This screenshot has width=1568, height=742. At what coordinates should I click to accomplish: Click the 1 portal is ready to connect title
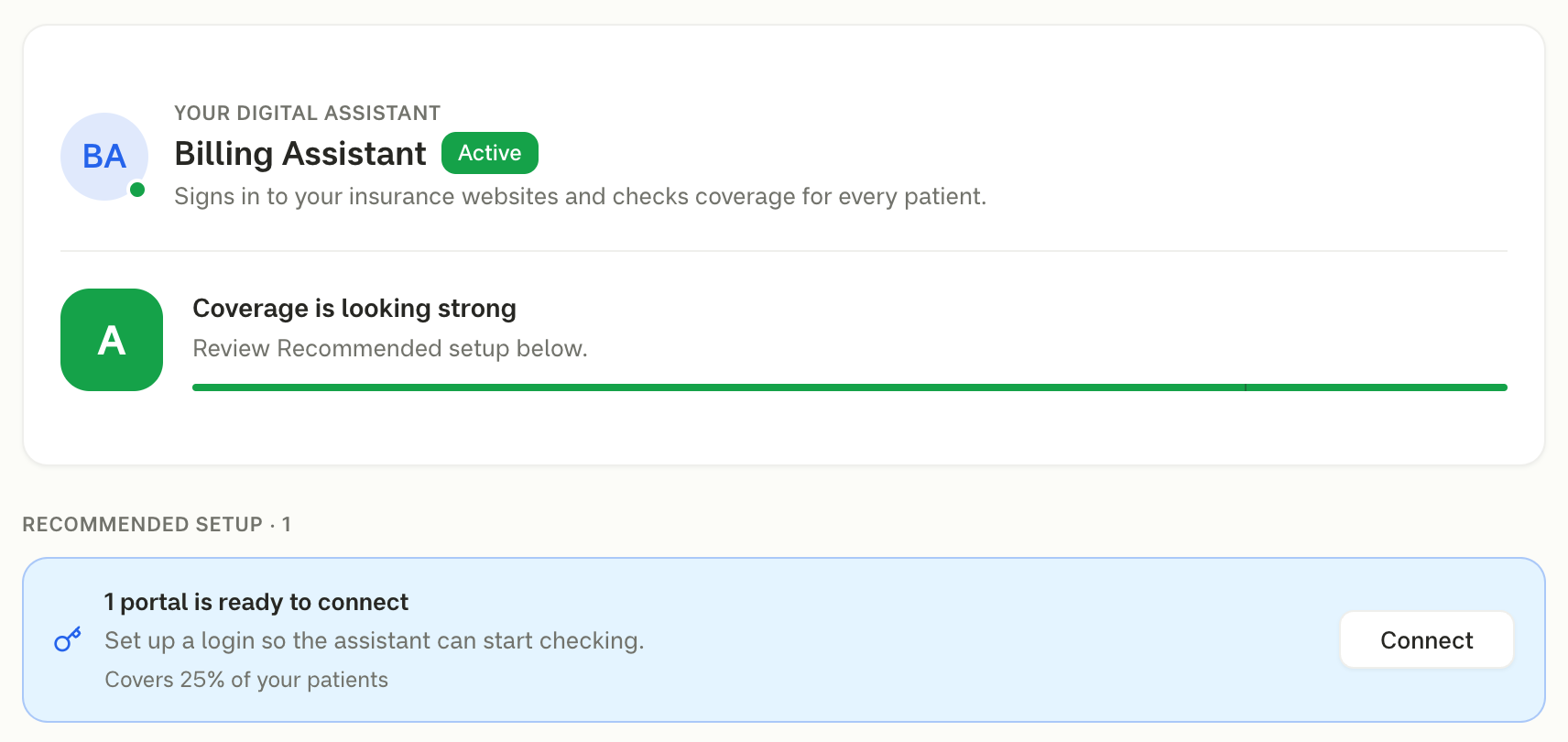(256, 602)
